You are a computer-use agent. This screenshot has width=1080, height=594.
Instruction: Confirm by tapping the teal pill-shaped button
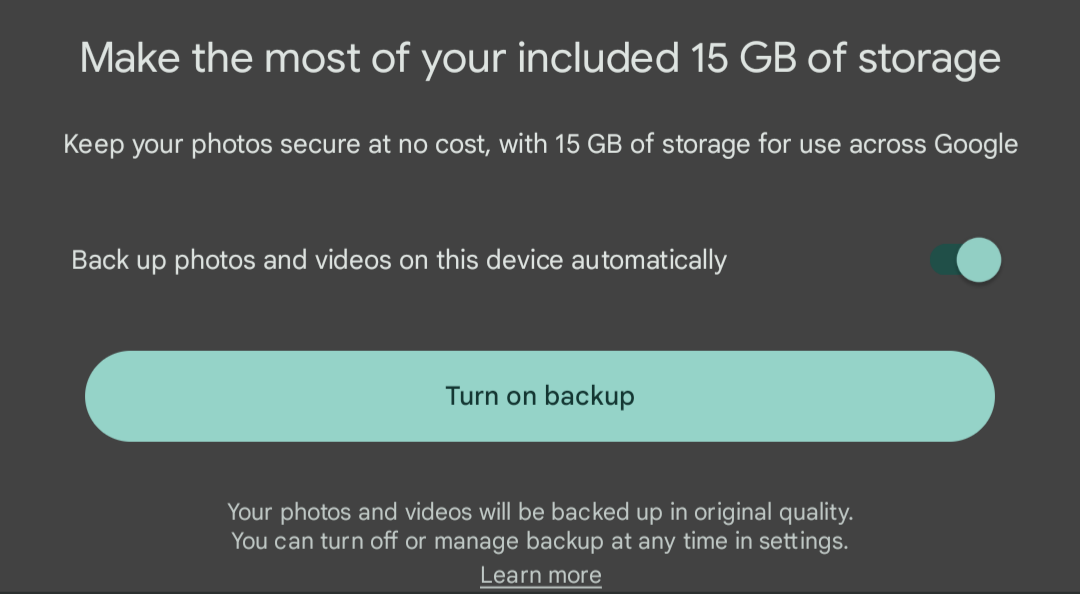click(x=540, y=396)
